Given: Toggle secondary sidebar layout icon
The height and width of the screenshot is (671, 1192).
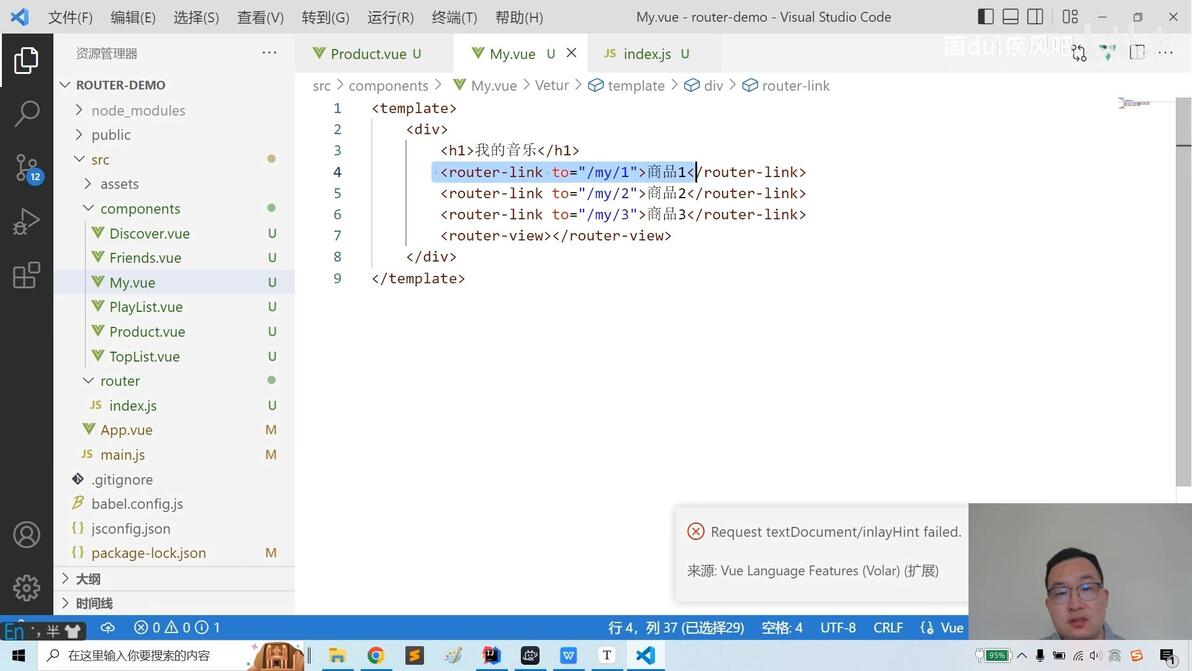Looking at the screenshot, I should (1035, 17).
